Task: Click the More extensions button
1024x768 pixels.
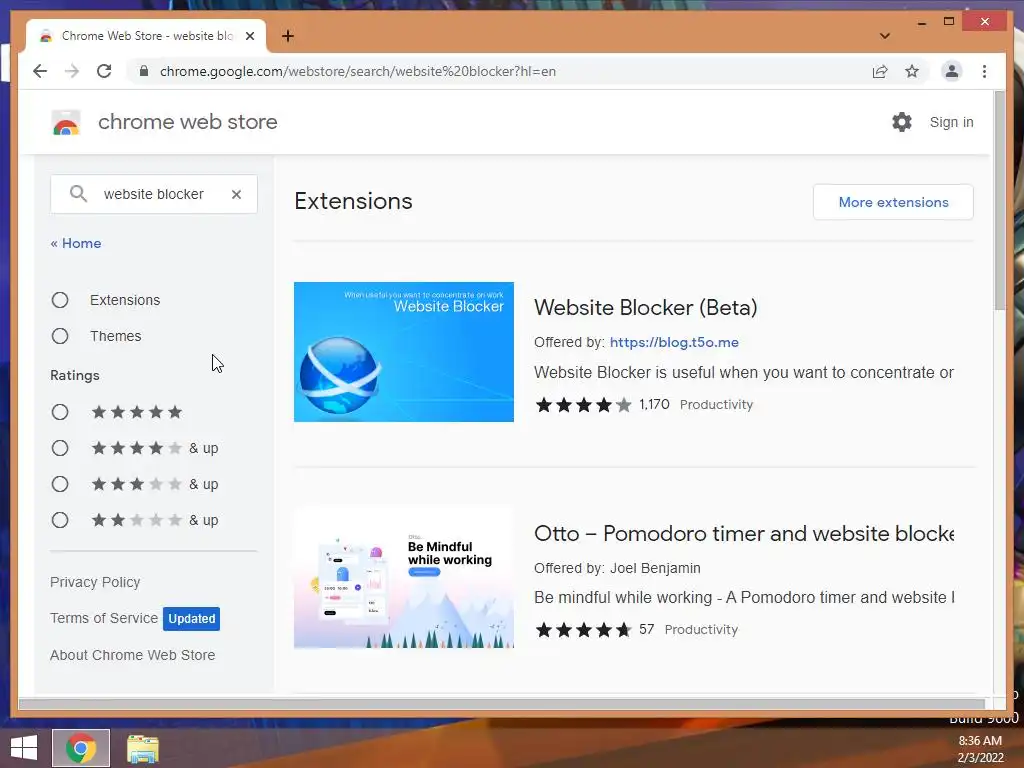Action: 893,202
